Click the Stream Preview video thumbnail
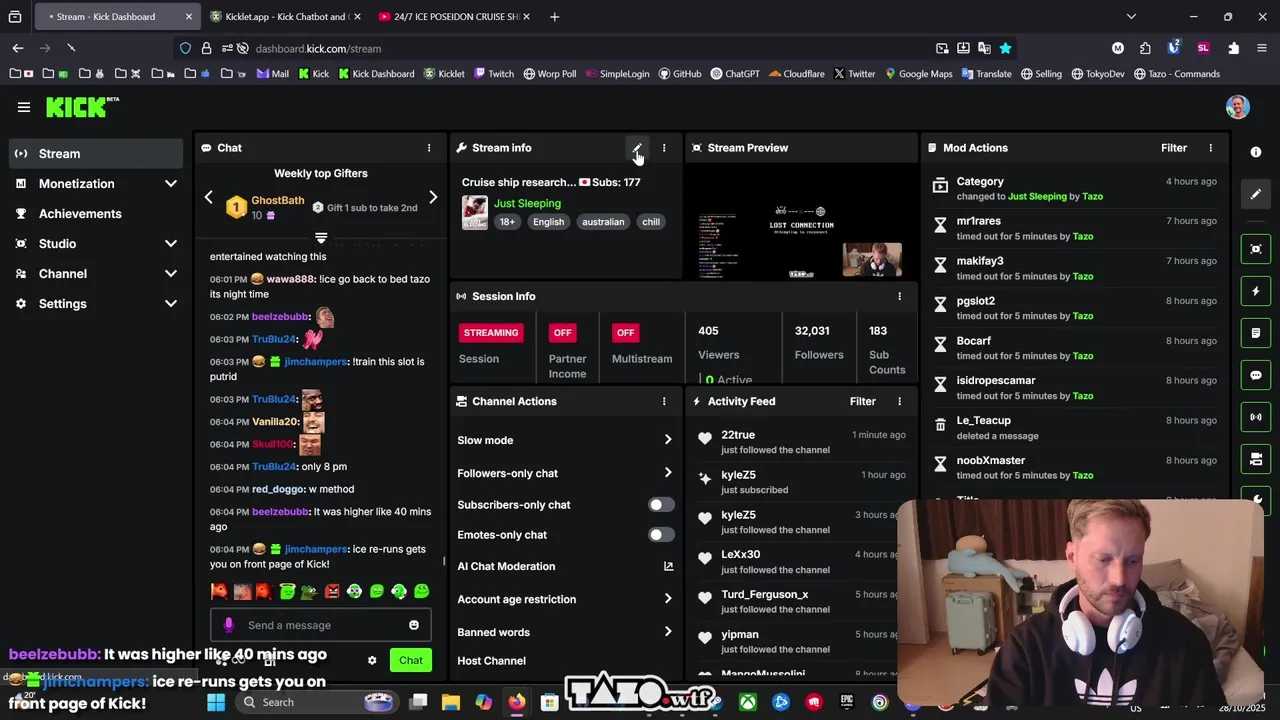Image resolution: width=1280 pixels, height=720 pixels. [x=800, y=223]
